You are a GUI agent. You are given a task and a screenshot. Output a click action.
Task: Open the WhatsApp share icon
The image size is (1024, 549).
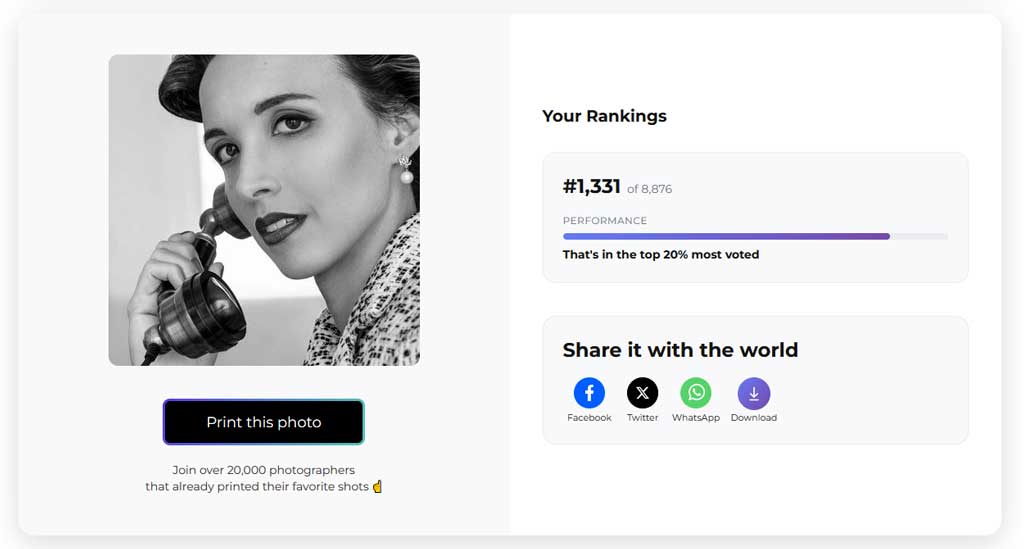[x=695, y=393]
